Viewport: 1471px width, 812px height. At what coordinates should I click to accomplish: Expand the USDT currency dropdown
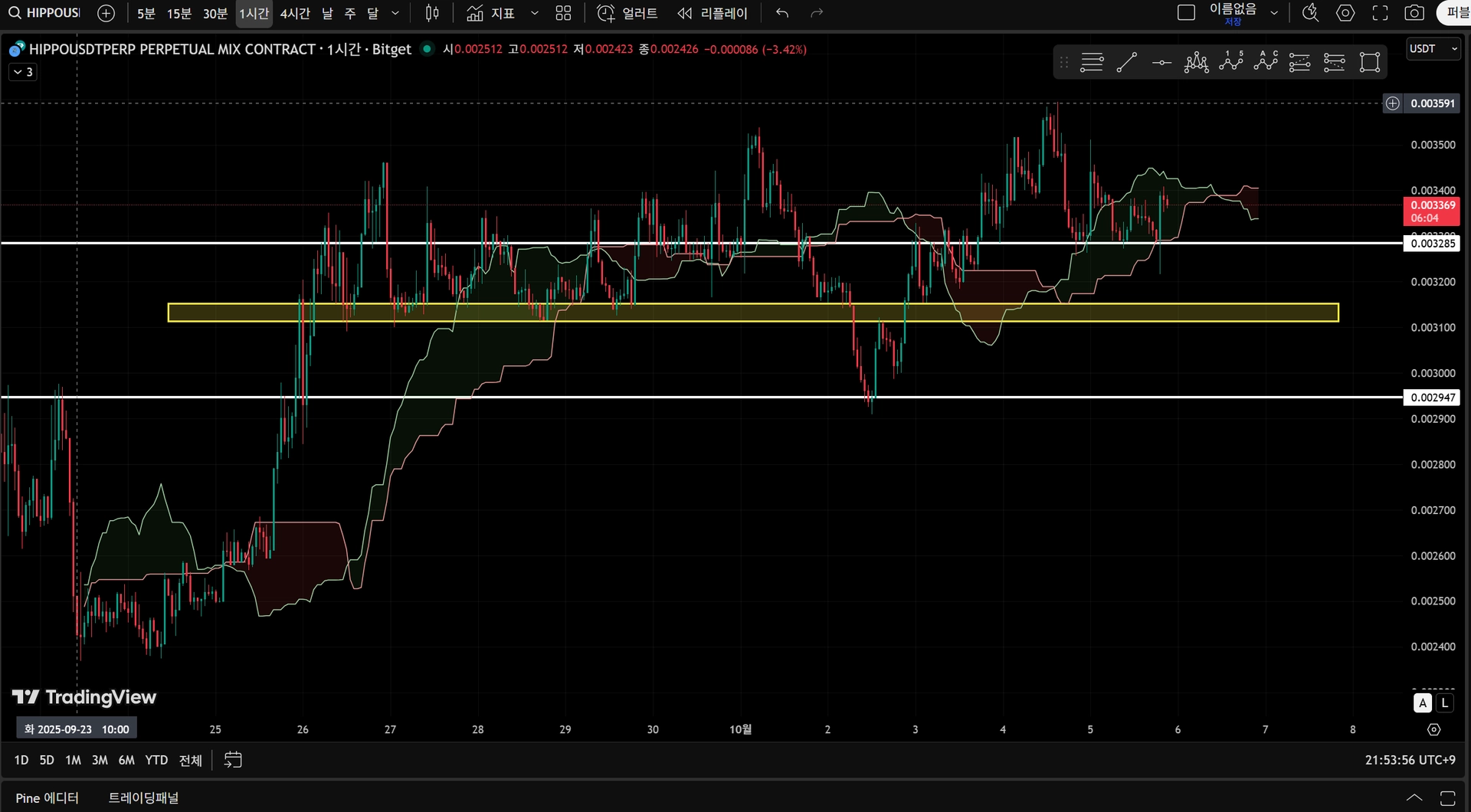click(x=1433, y=49)
